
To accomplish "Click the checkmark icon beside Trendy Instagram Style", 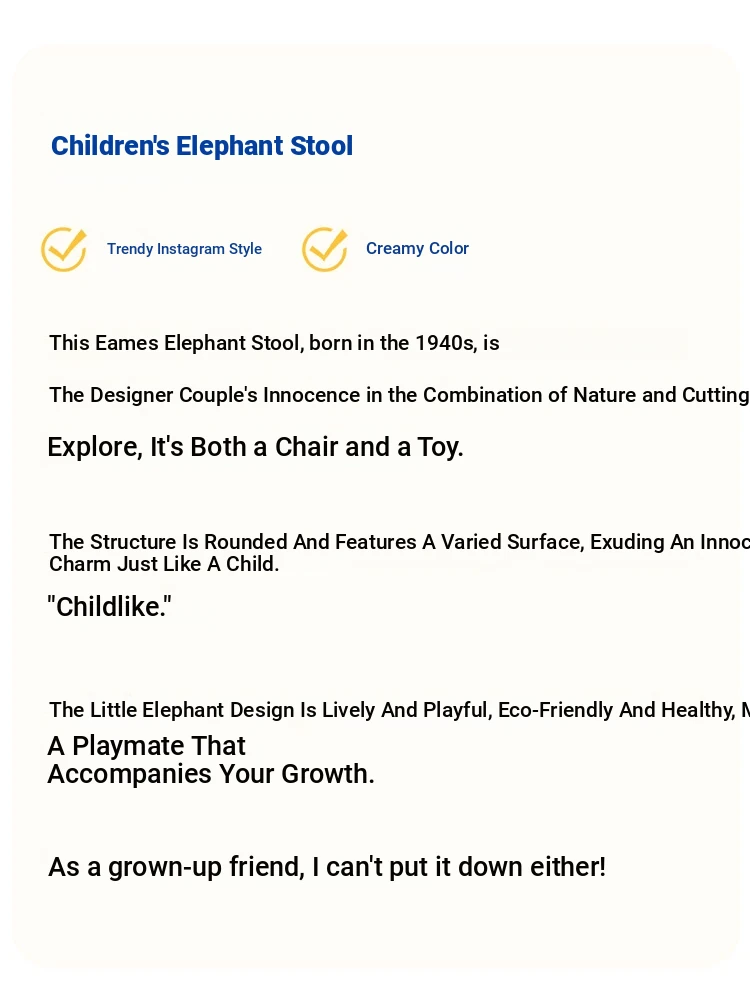I will click(64, 249).
